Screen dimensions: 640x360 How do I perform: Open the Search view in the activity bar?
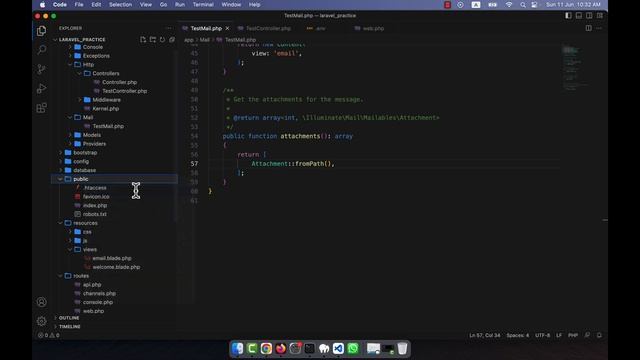(41, 50)
